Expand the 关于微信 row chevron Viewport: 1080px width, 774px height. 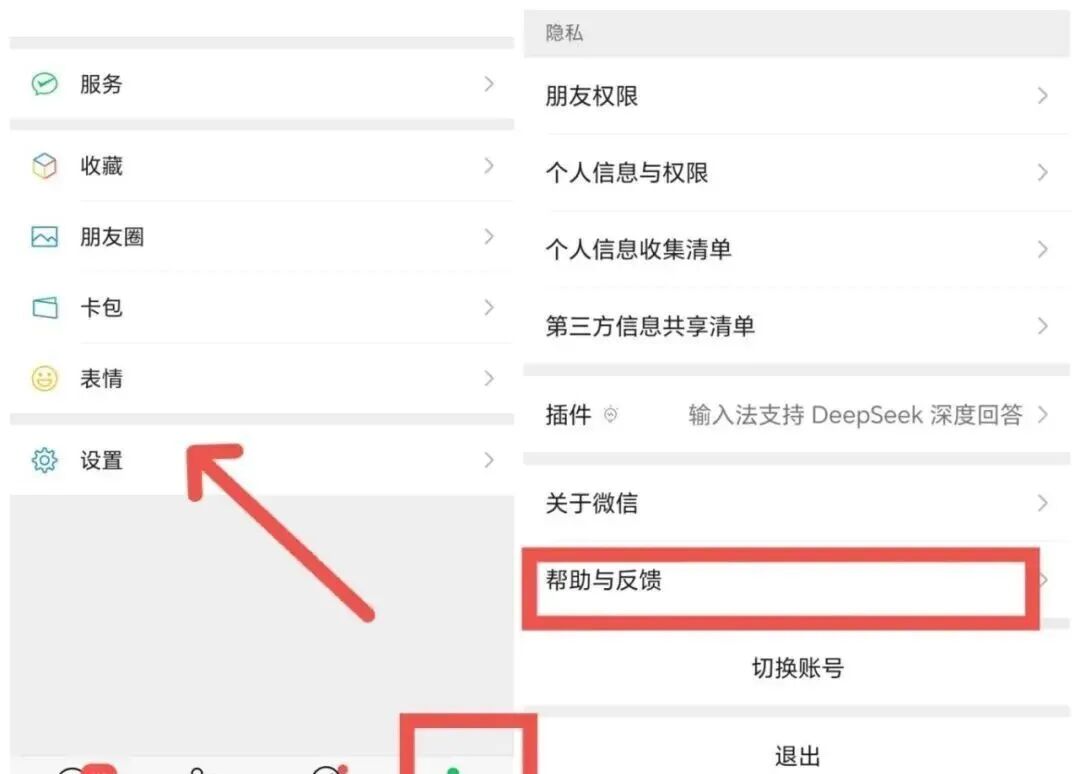tap(1043, 503)
